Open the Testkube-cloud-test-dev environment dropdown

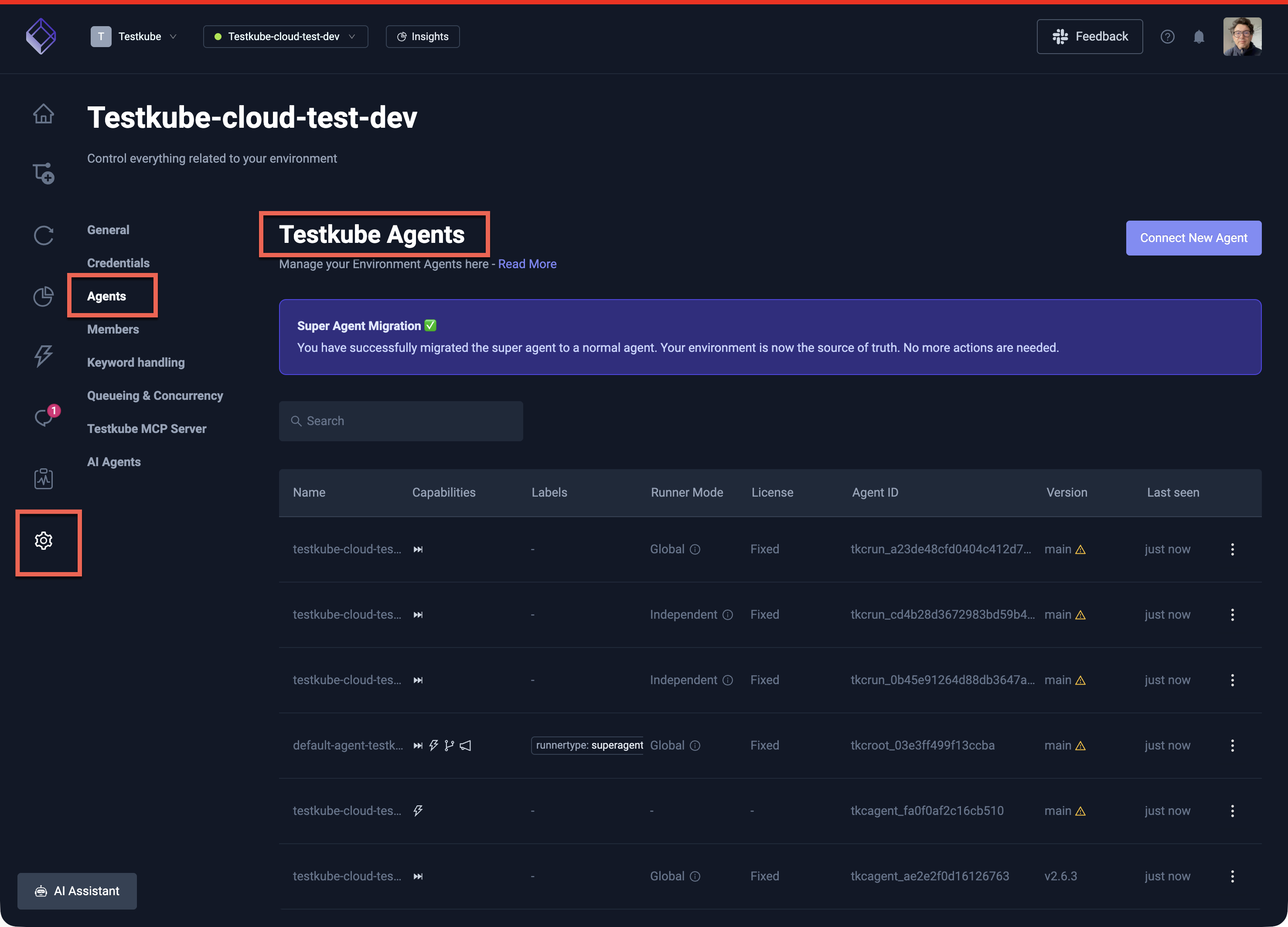pyautogui.click(x=285, y=37)
